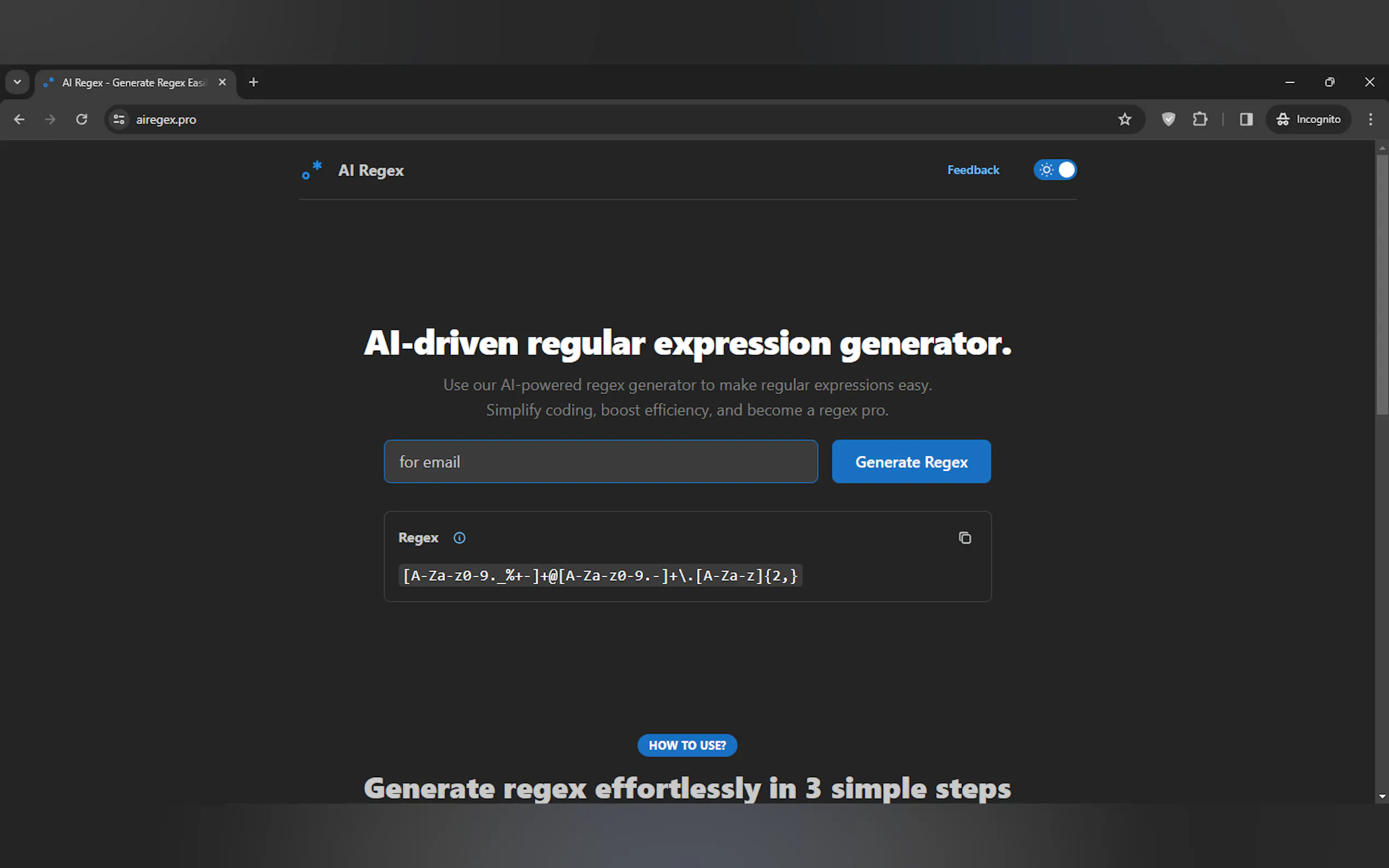Click the Regex info icon
1389x868 pixels.
459,538
